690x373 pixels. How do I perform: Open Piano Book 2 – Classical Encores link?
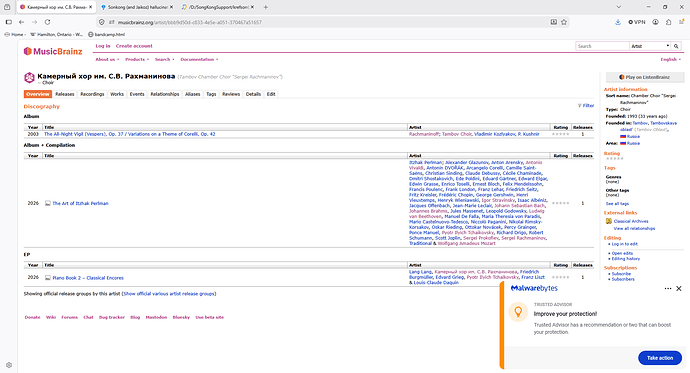click(88, 278)
